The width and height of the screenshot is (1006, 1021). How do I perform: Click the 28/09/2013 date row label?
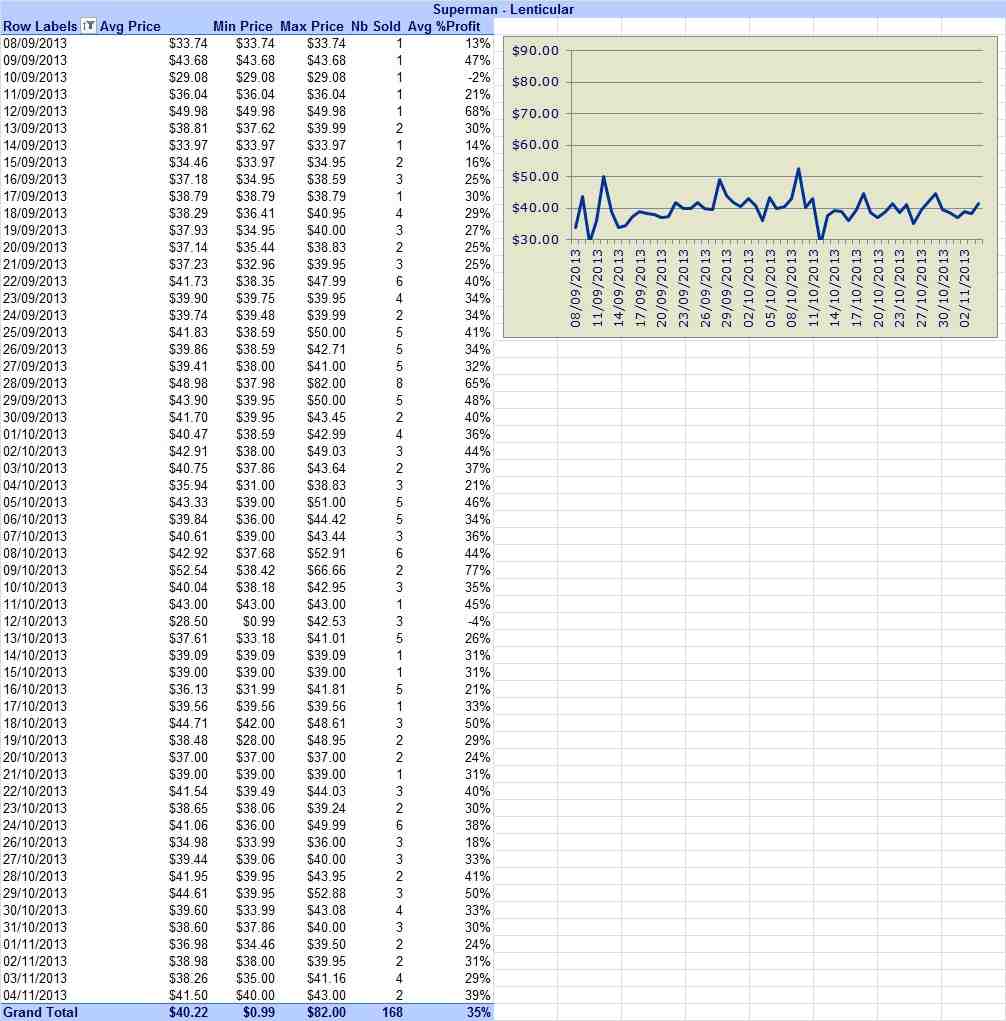coord(35,383)
